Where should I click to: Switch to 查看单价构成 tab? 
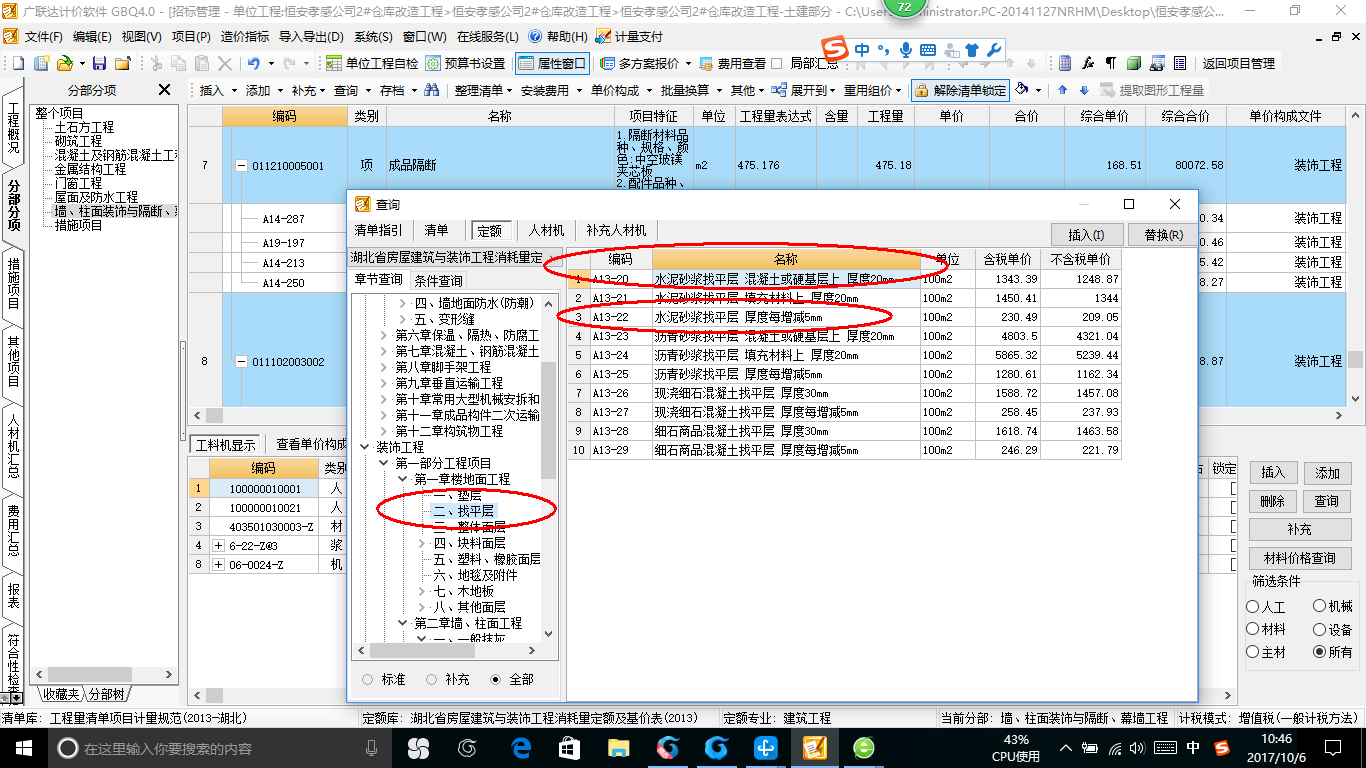tap(309, 445)
